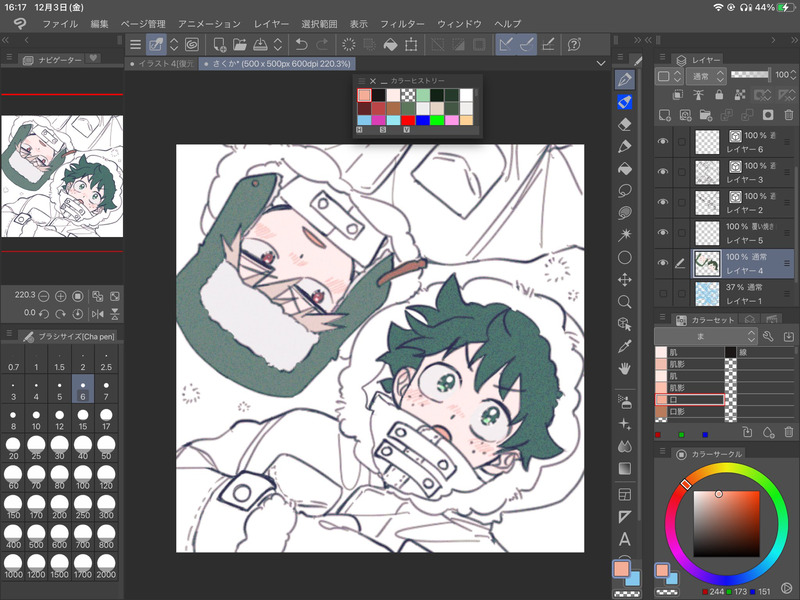The width and height of the screenshot is (800, 600).
Task: Open the ファイル menu
Action: [x=60, y=24]
